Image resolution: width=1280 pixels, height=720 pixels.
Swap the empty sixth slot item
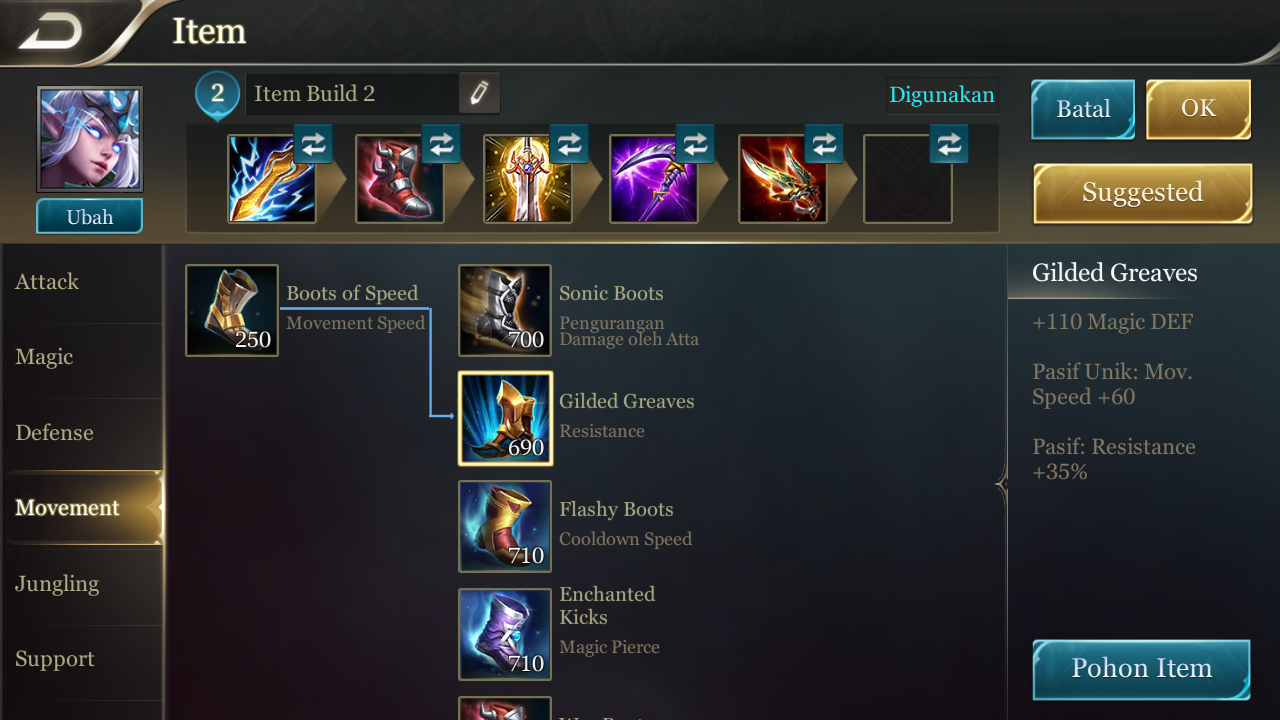click(x=949, y=145)
